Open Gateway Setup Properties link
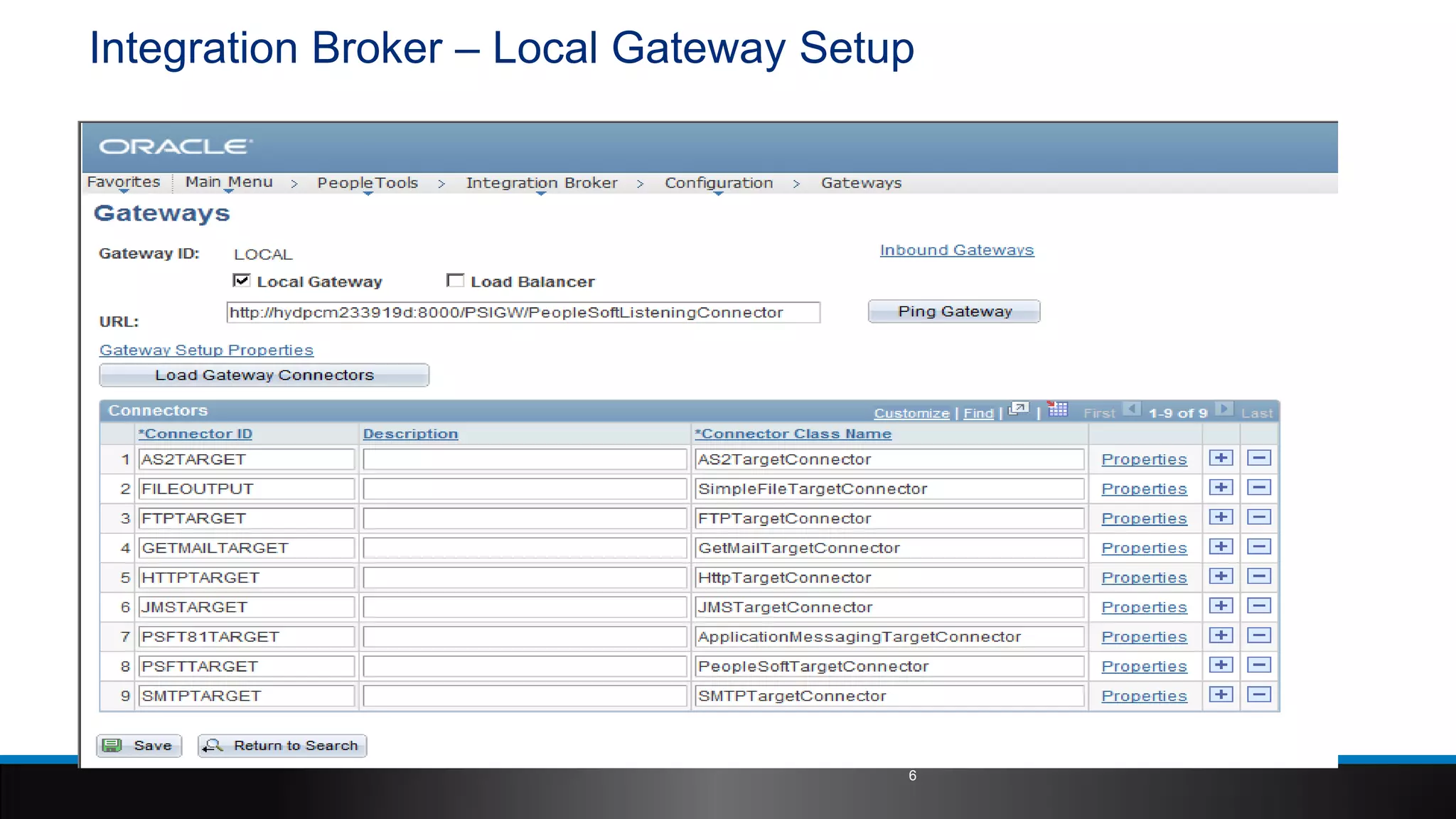The image size is (1456, 819). (206, 350)
